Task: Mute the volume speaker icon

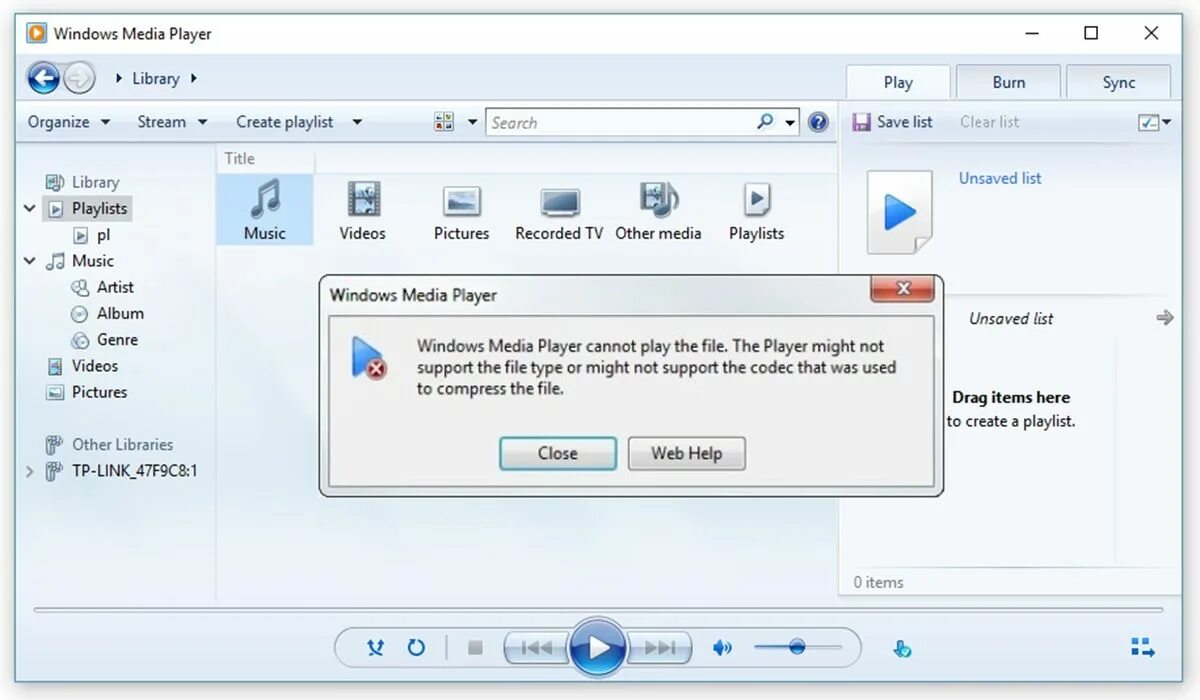Action: pyautogui.click(x=722, y=648)
